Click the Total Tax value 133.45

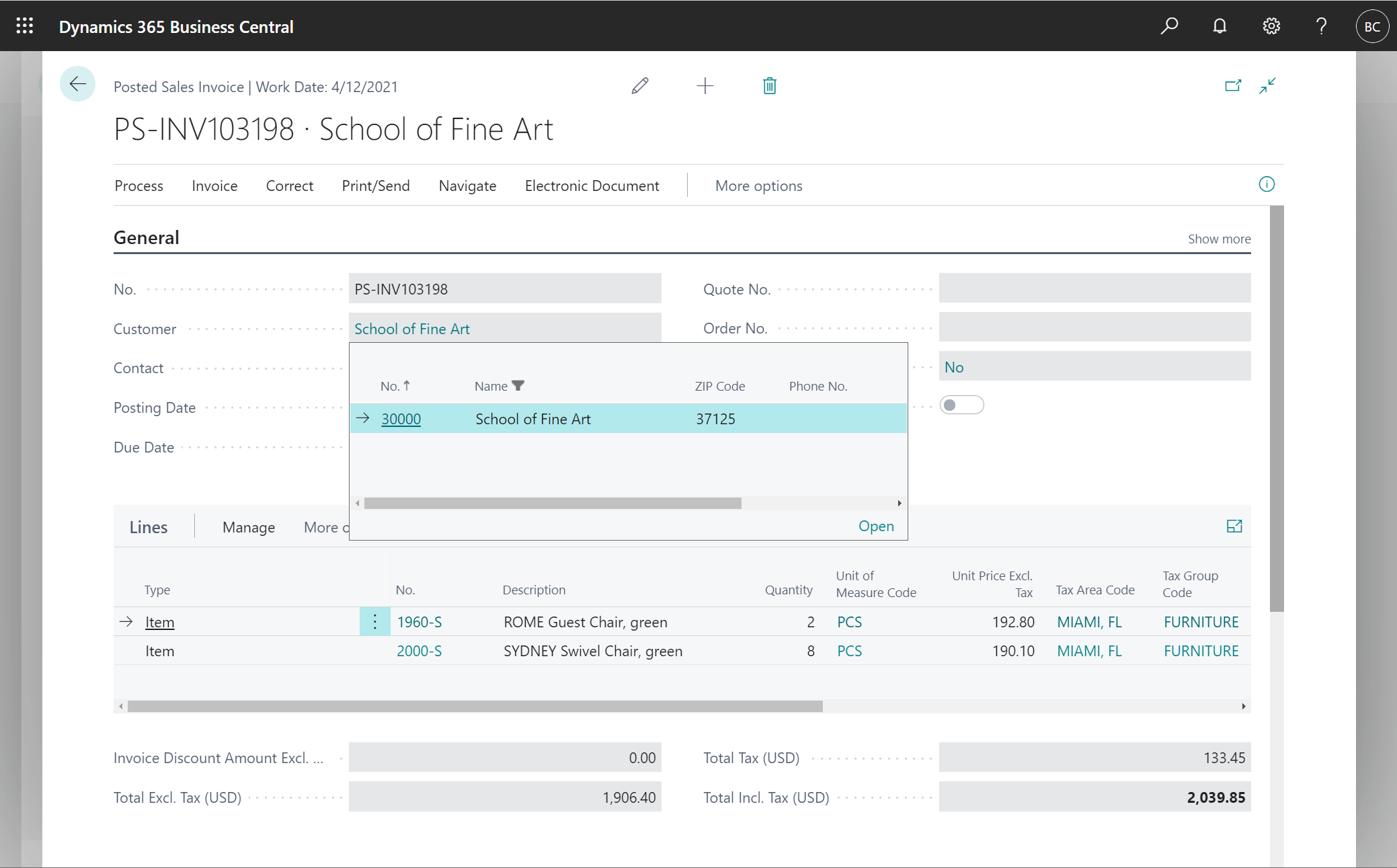coord(1094,758)
